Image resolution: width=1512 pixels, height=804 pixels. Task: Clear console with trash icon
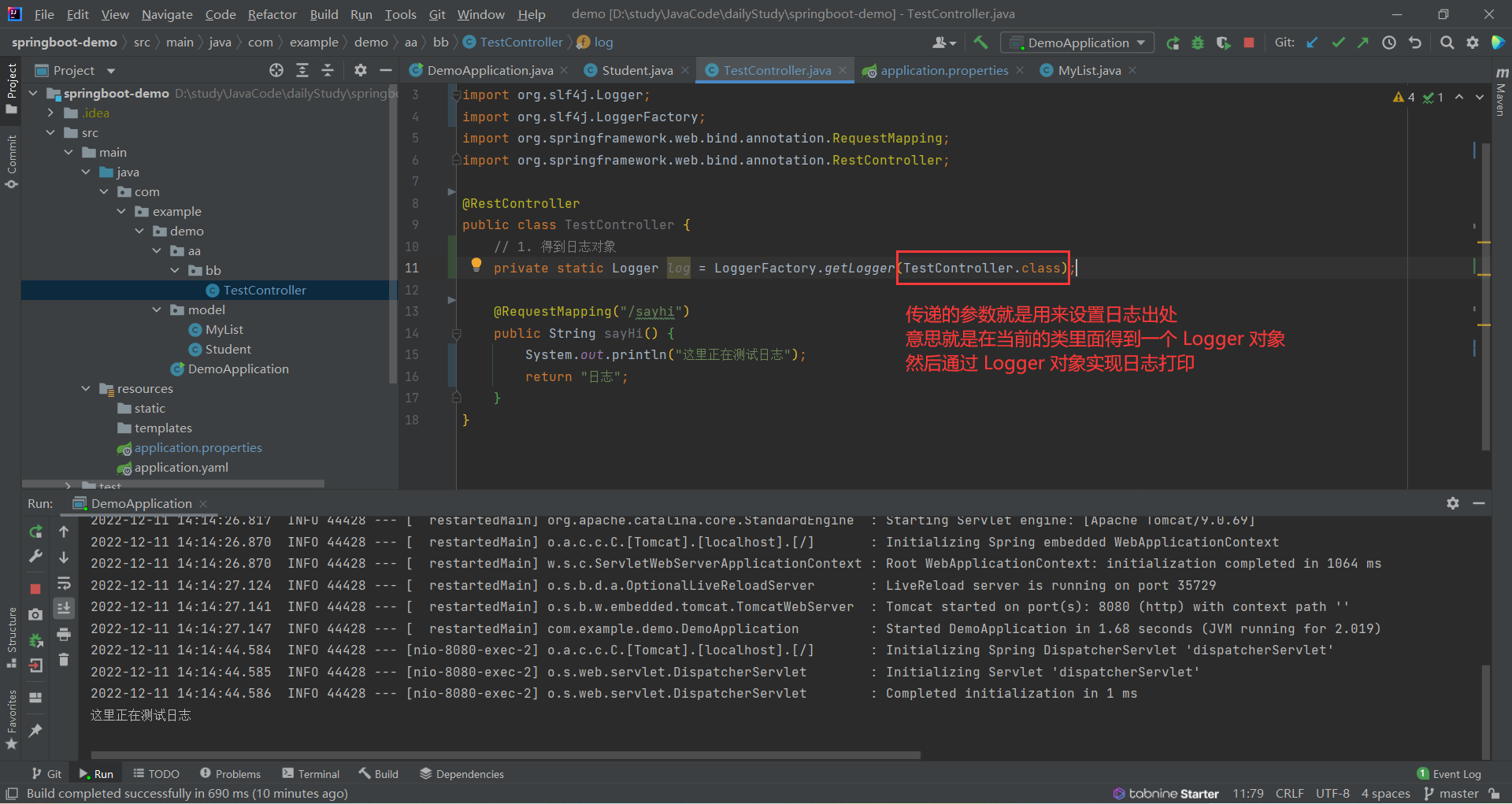pyautogui.click(x=64, y=660)
